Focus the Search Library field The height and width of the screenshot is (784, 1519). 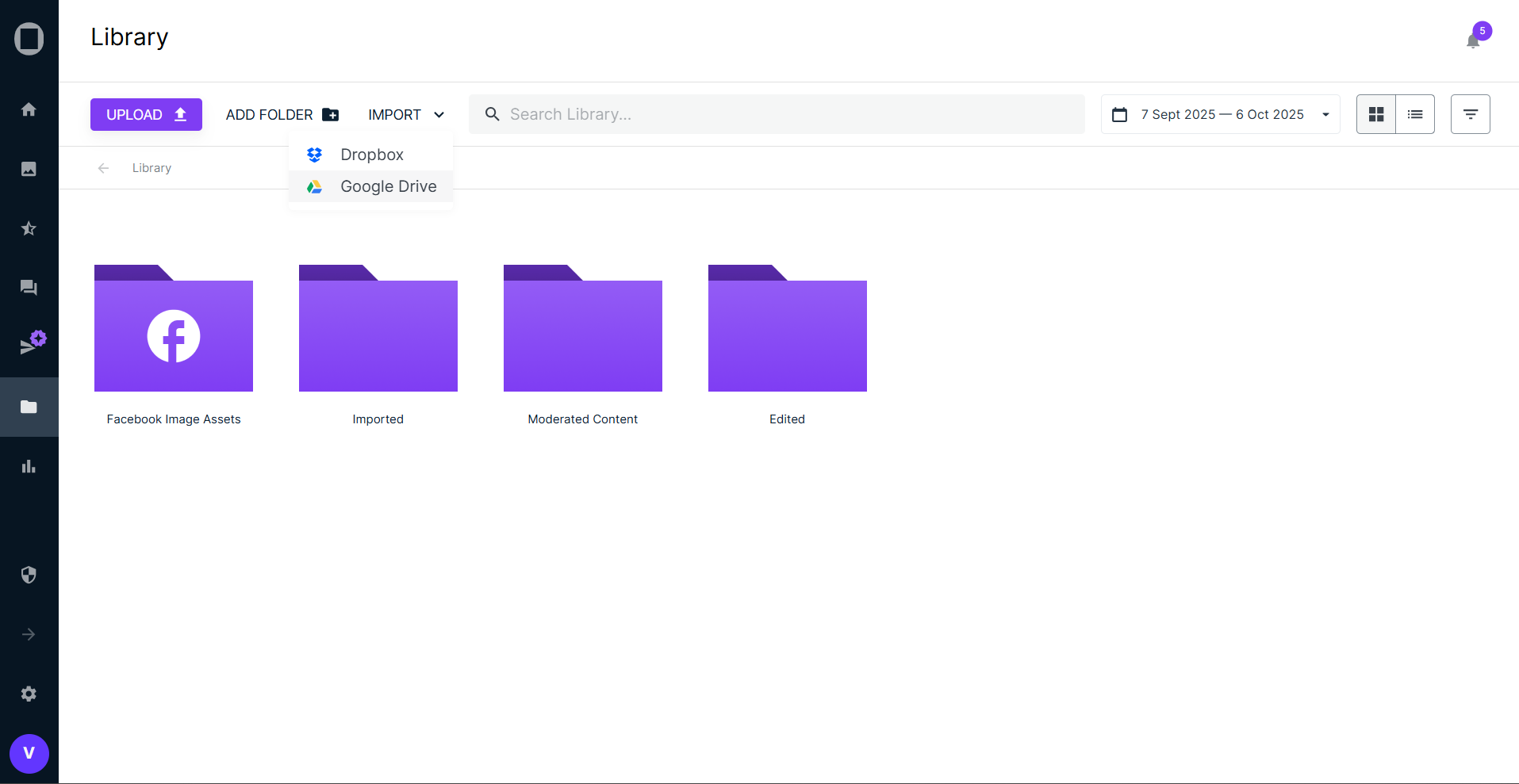(777, 114)
